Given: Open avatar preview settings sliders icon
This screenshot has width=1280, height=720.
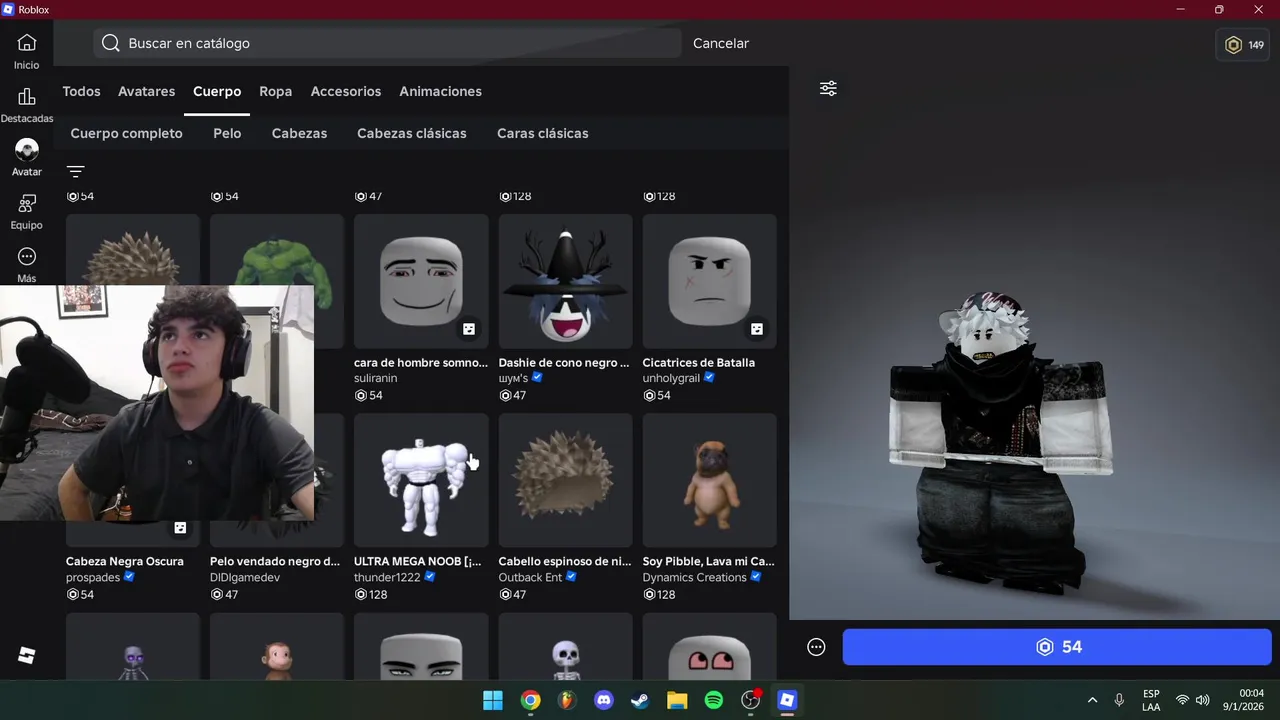Looking at the screenshot, I should (828, 89).
